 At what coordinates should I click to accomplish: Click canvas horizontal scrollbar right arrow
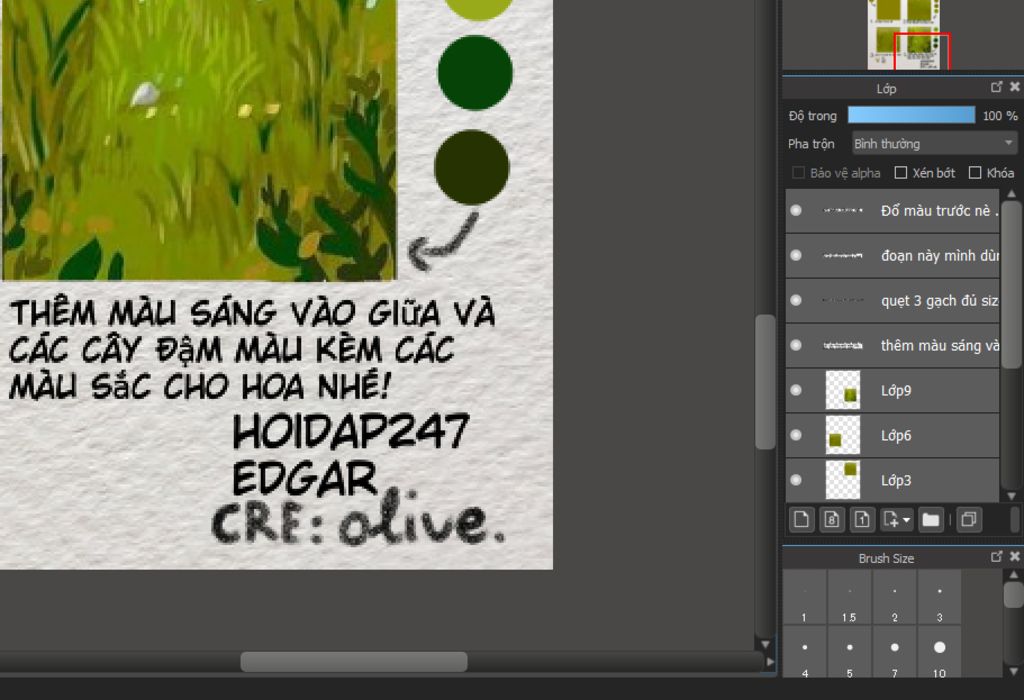[770, 661]
